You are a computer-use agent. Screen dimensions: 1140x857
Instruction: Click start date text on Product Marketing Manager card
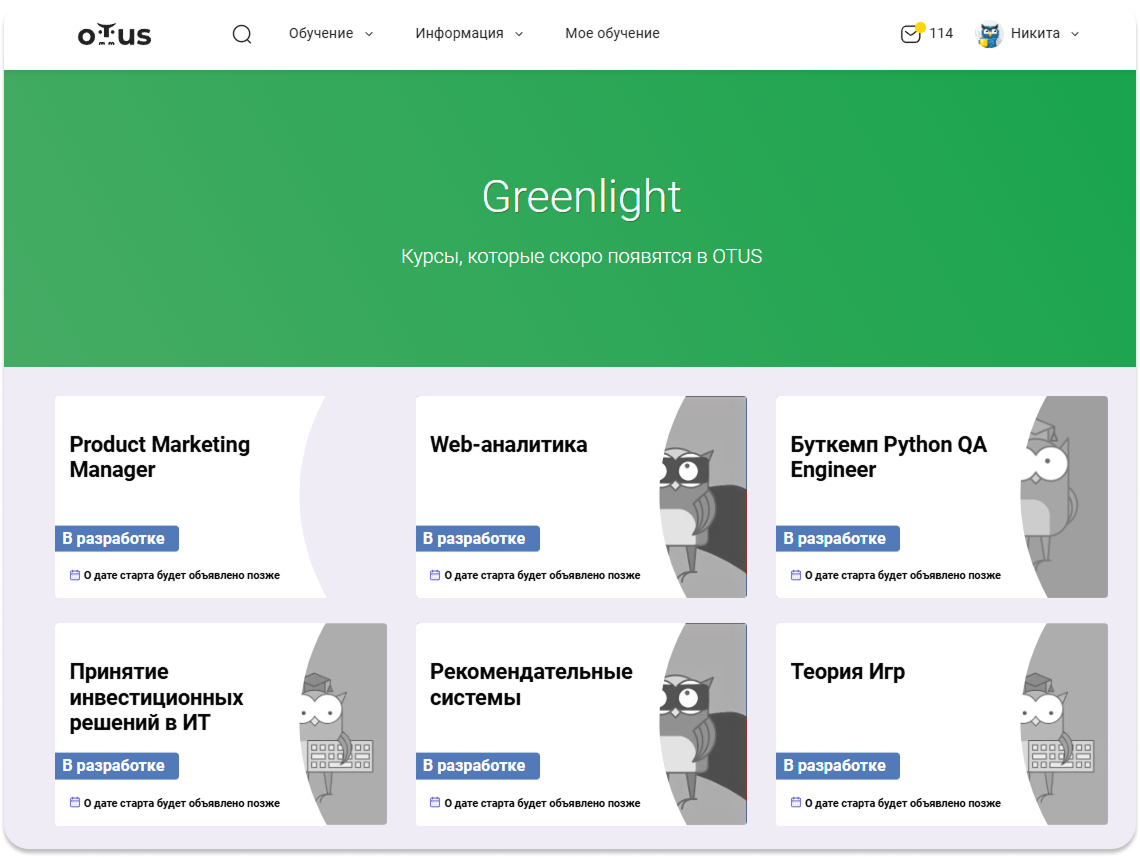point(182,575)
